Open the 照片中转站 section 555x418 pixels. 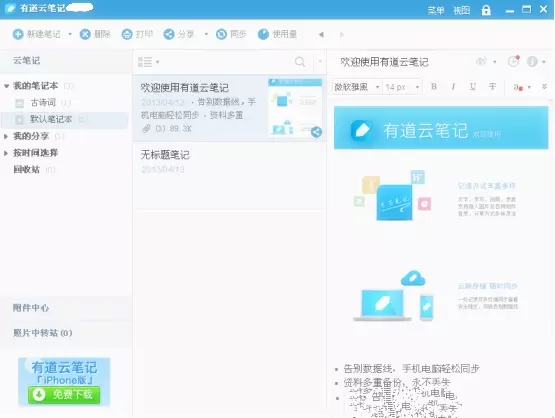point(42,333)
